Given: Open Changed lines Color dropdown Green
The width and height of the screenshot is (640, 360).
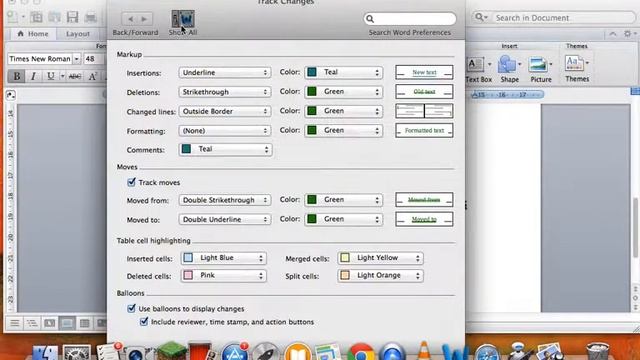Looking at the screenshot, I should click(344, 111).
